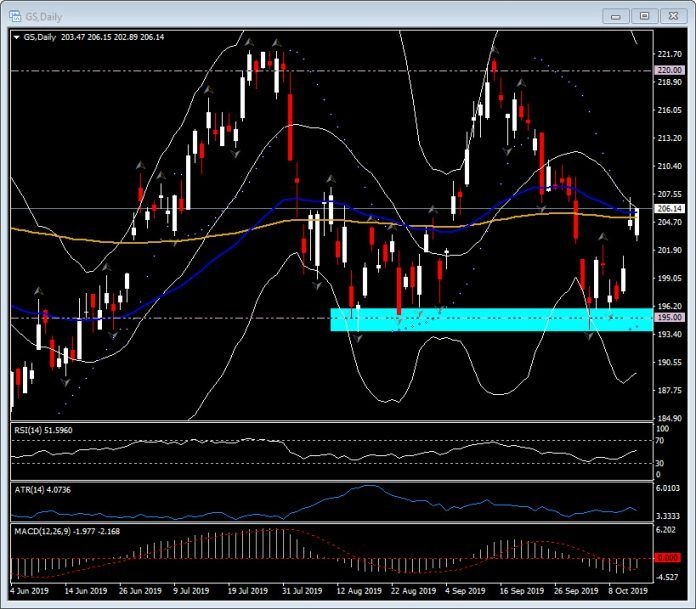Close the GS,Daily chart window
The height and width of the screenshot is (609, 696).
[x=673, y=16]
